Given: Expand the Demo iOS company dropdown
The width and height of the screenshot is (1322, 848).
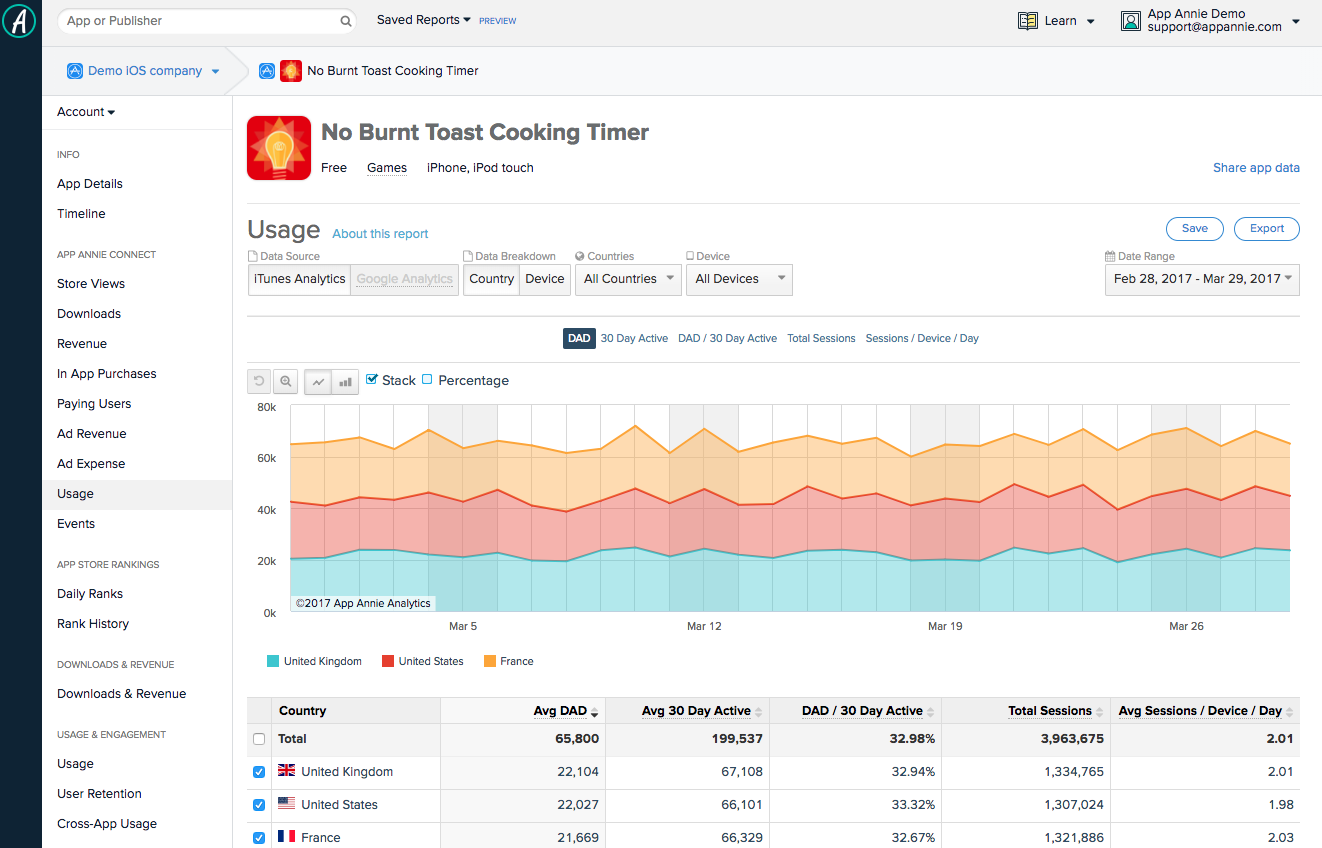Looking at the screenshot, I should coord(143,71).
